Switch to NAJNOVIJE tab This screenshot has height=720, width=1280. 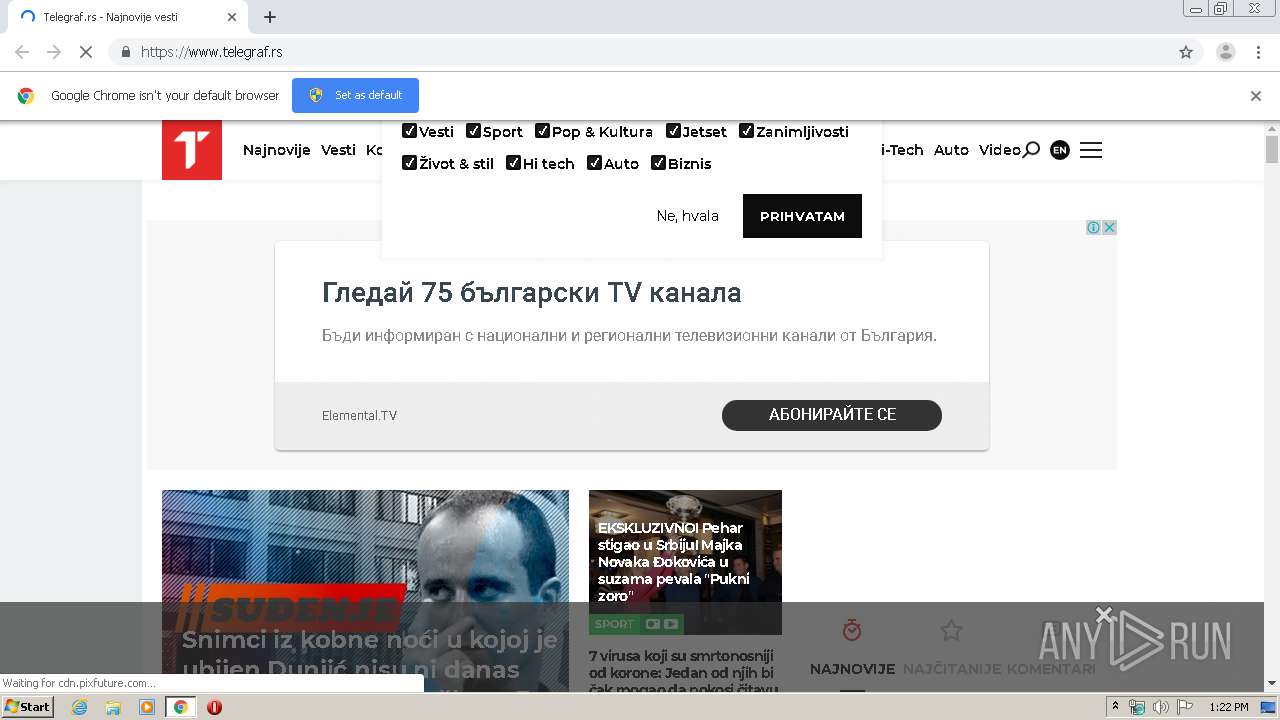852,669
